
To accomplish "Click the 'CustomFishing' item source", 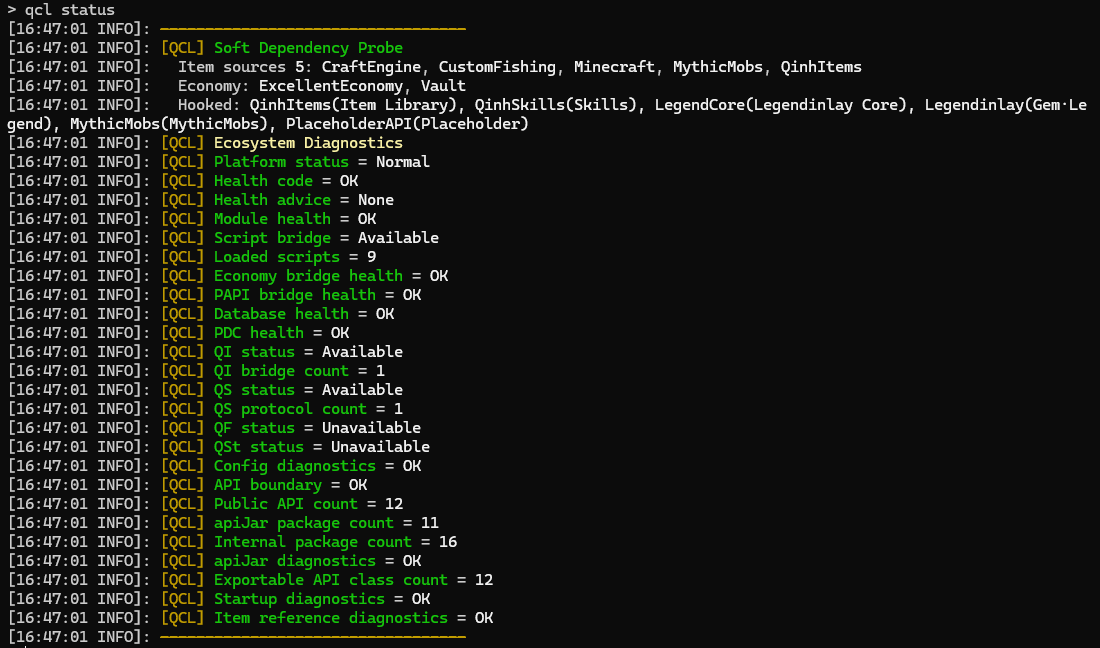I will (497, 67).
